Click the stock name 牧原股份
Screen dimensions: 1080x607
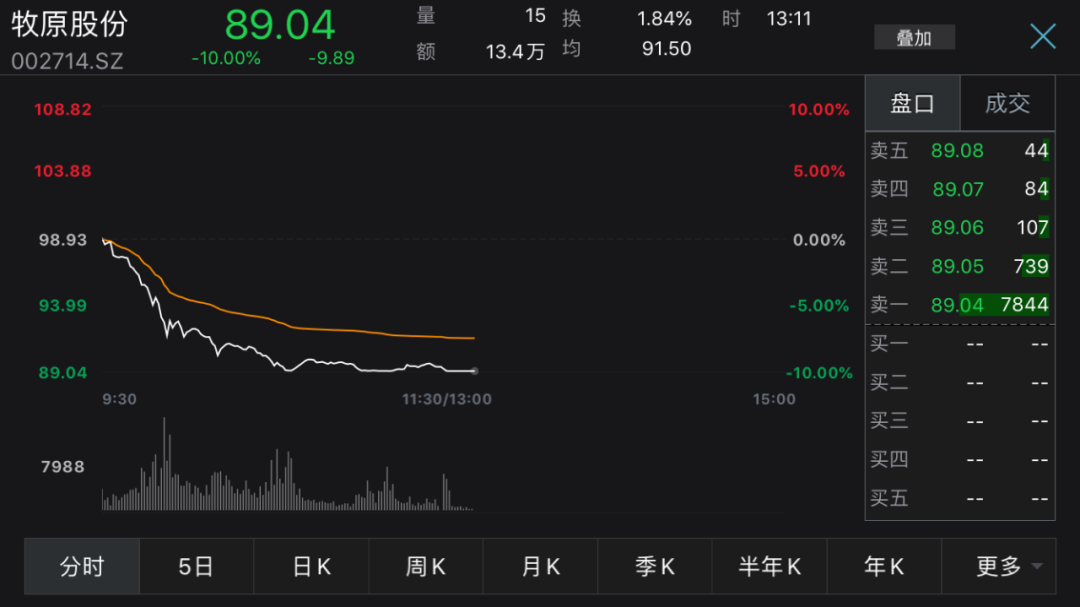pyautogui.click(x=70, y=24)
